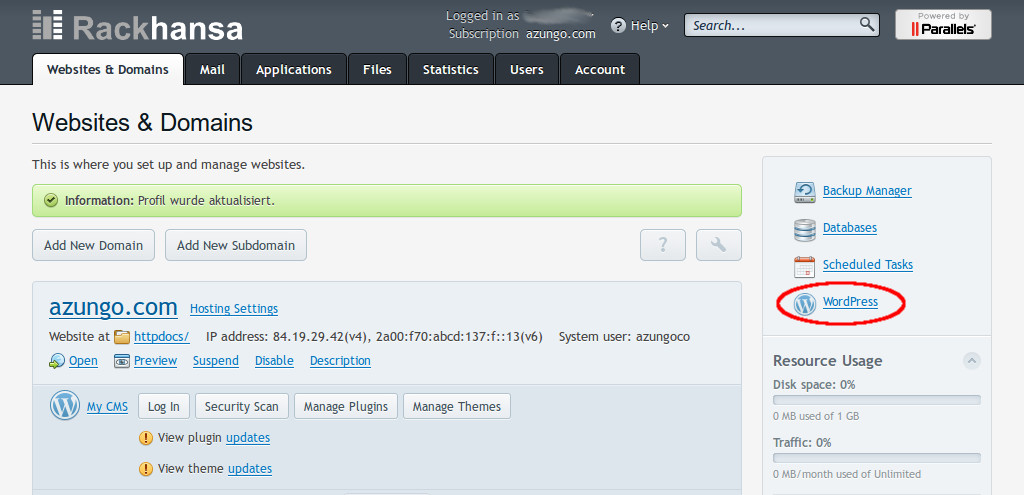Viewport: 1024px width, 495px height.
Task: Click the WordPress icon in sidebar
Action: pos(805,303)
